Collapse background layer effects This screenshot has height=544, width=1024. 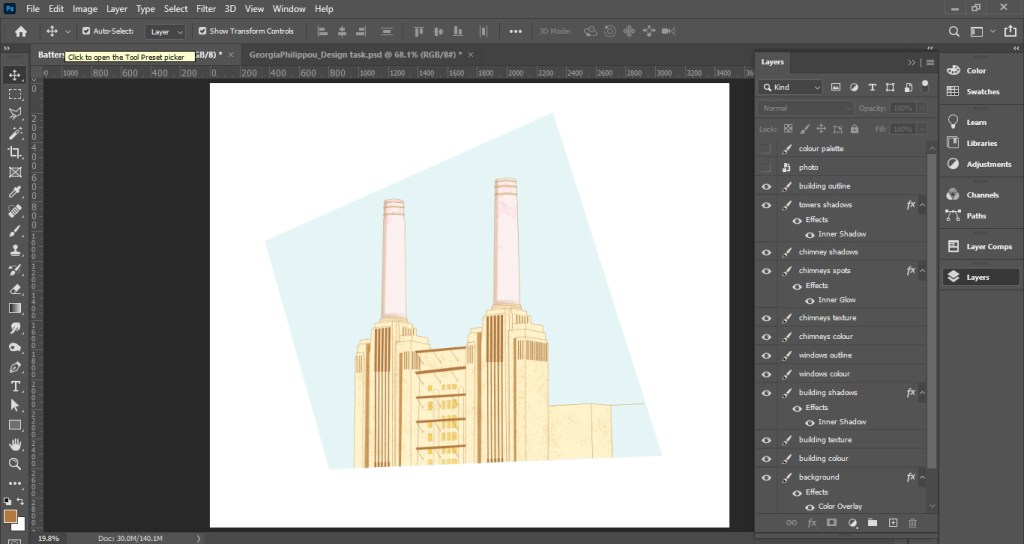pyautogui.click(x=922, y=477)
